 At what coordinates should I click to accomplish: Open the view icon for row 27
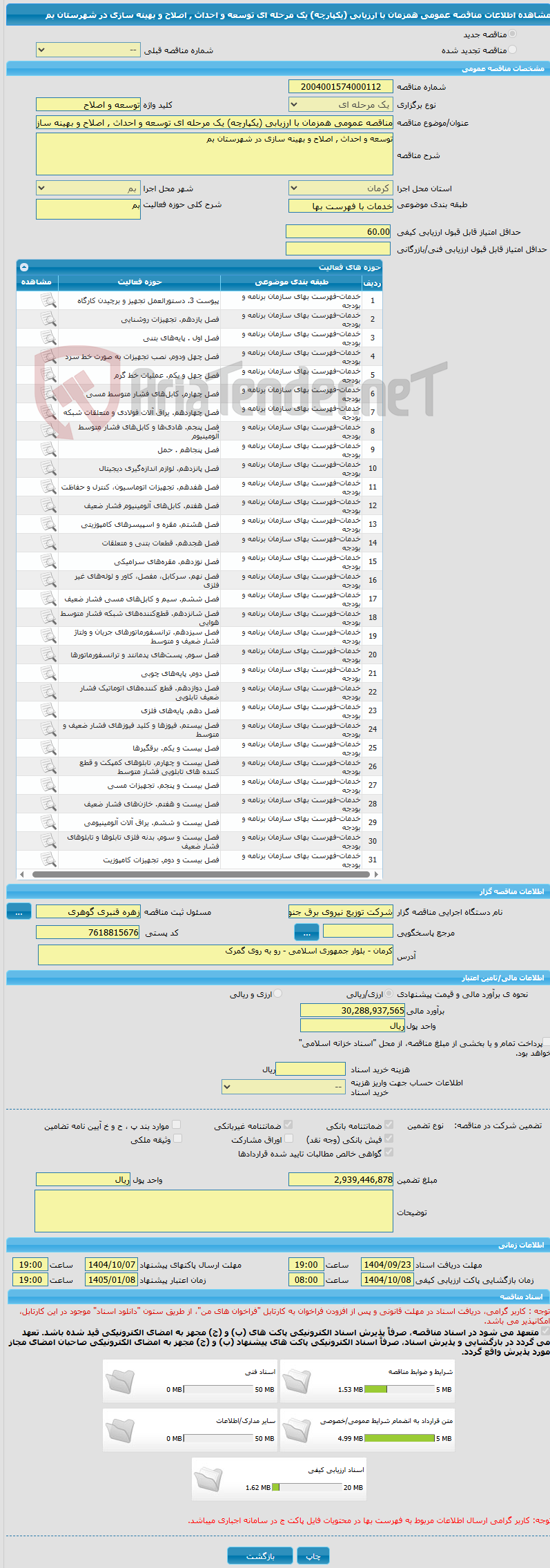point(48,785)
